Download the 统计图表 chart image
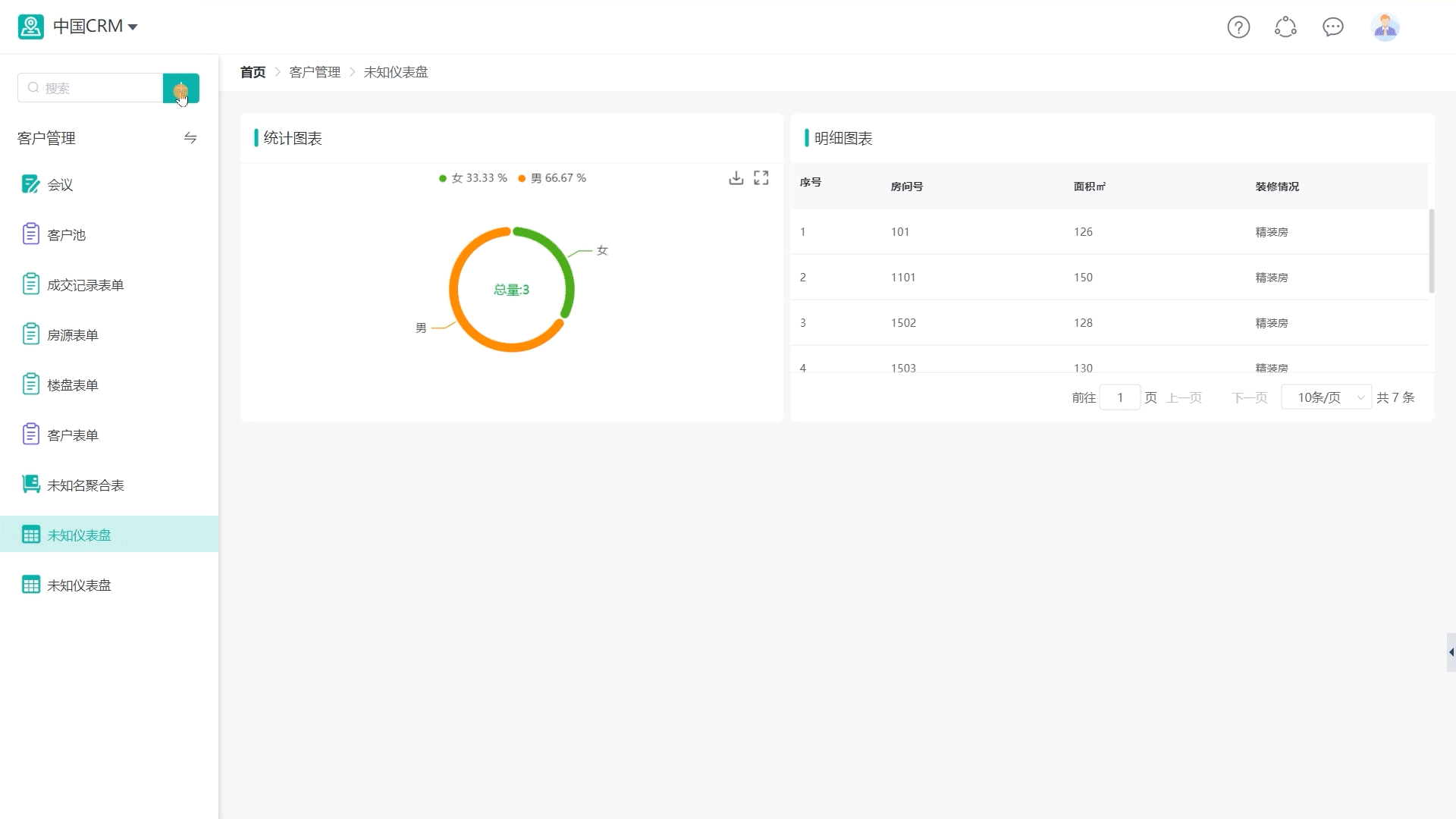 [x=736, y=177]
